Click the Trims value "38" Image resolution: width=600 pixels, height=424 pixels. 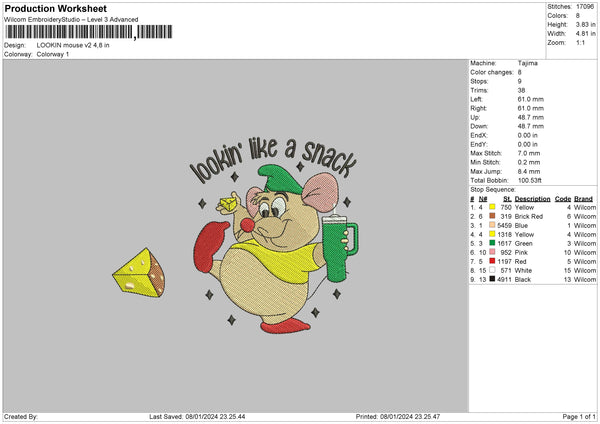click(521, 90)
